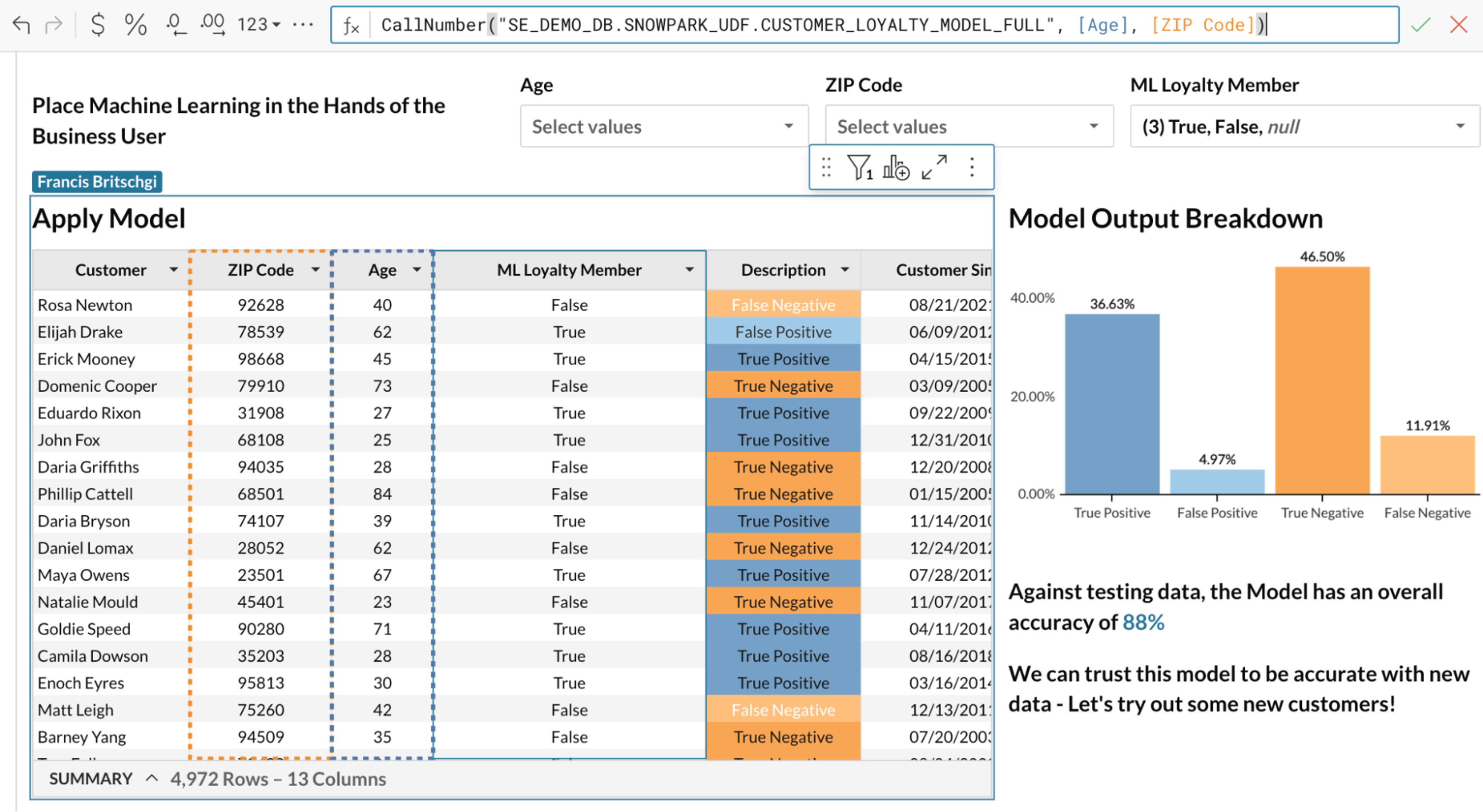Click Elijah Drake's False Positive description cell
Screen dimensions: 1483x812
783,331
